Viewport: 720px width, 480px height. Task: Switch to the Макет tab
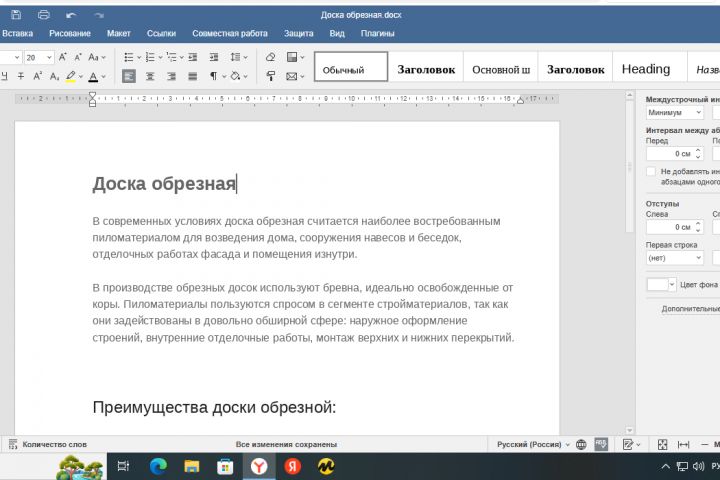[118, 34]
